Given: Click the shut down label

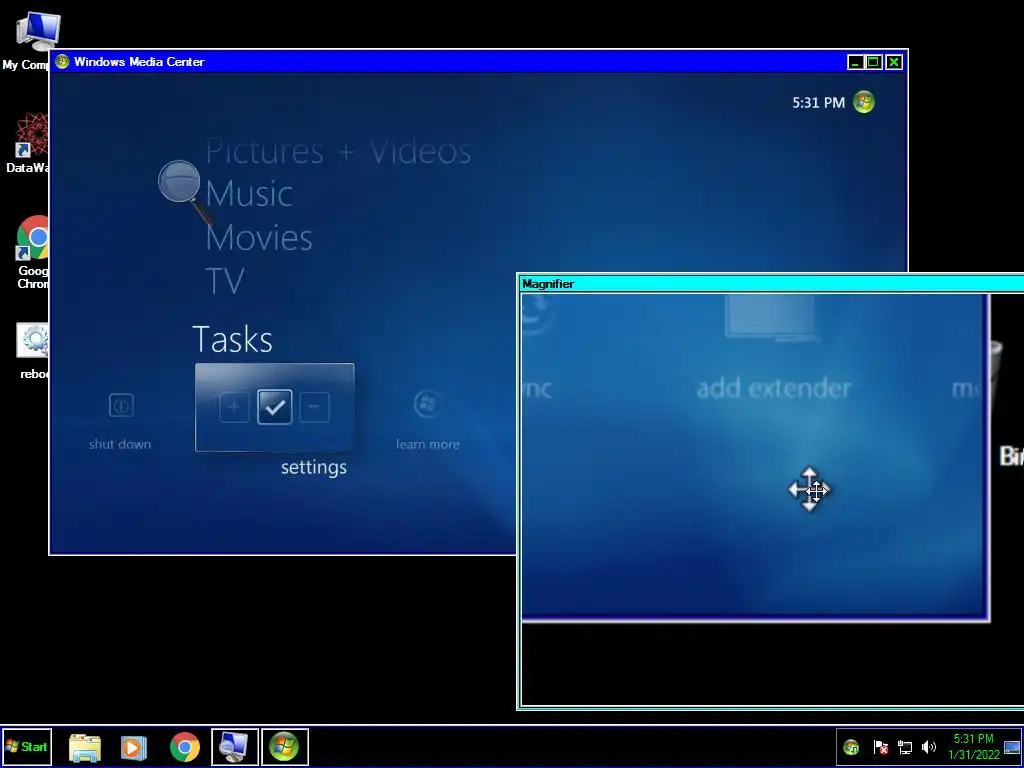Looking at the screenshot, I should click(x=120, y=444).
